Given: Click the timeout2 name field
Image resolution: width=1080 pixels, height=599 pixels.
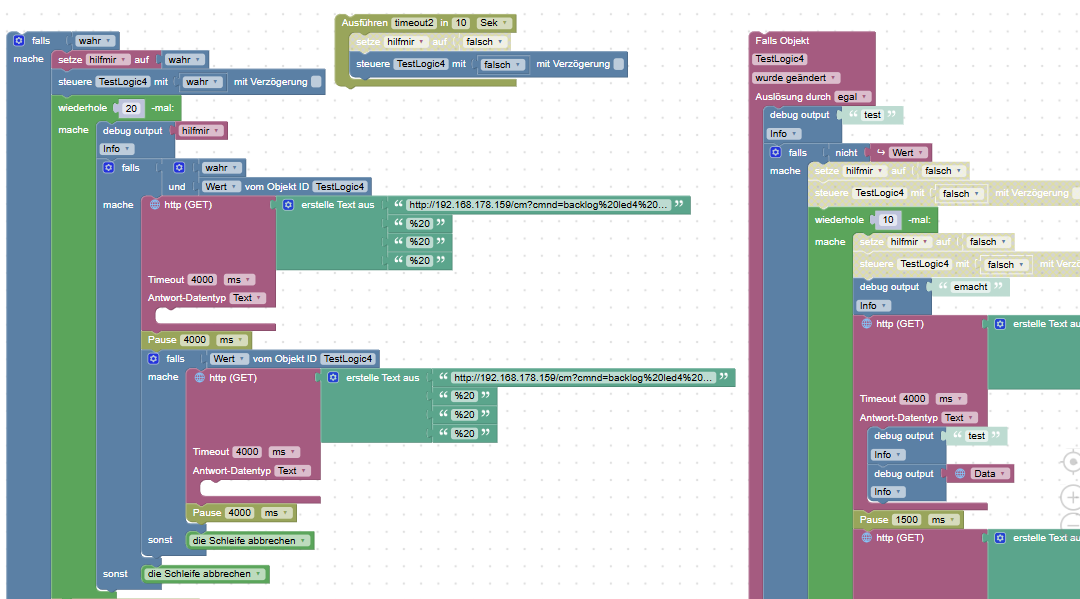Looking at the screenshot, I should pyautogui.click(x=413, y=23).
